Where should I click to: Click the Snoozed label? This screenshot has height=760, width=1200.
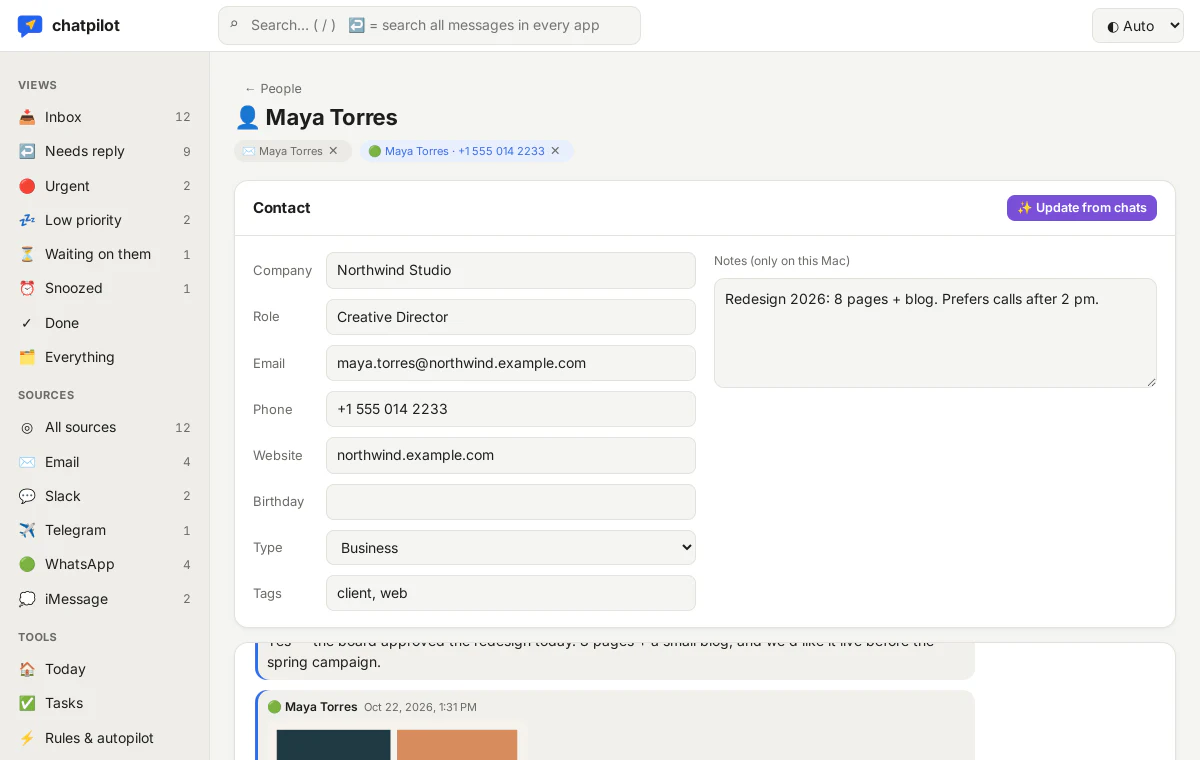74,288
